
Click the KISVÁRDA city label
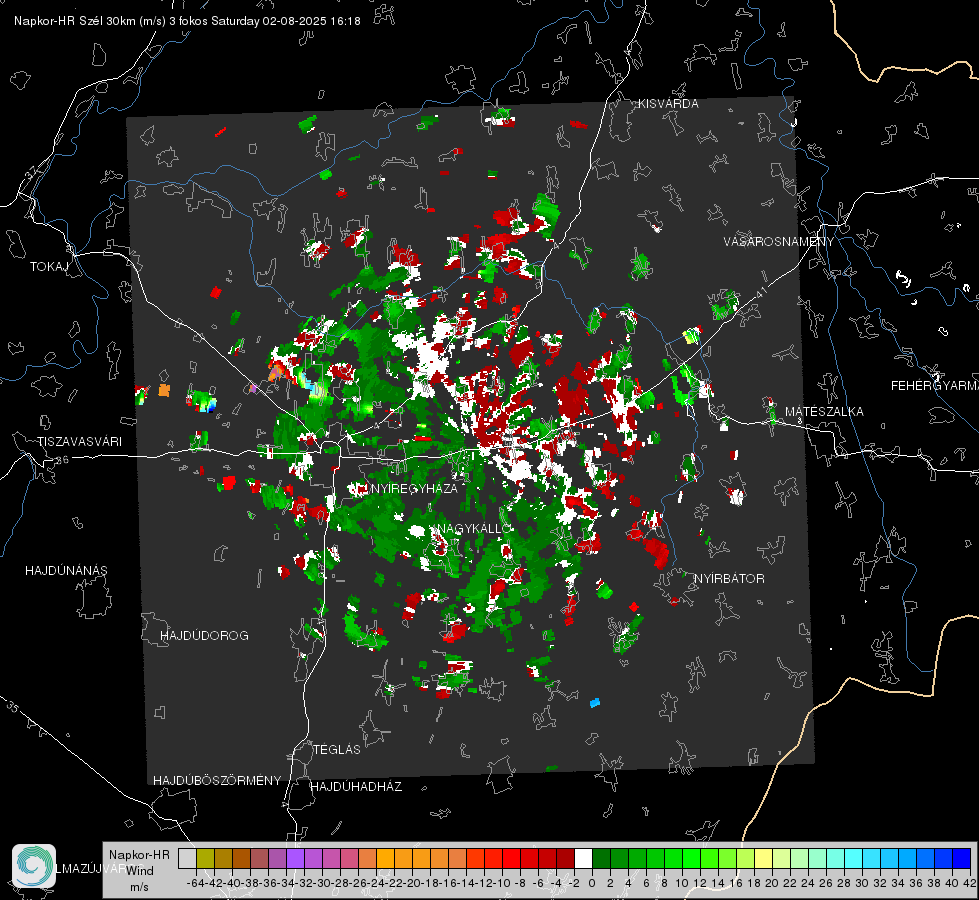pos(668,104)
